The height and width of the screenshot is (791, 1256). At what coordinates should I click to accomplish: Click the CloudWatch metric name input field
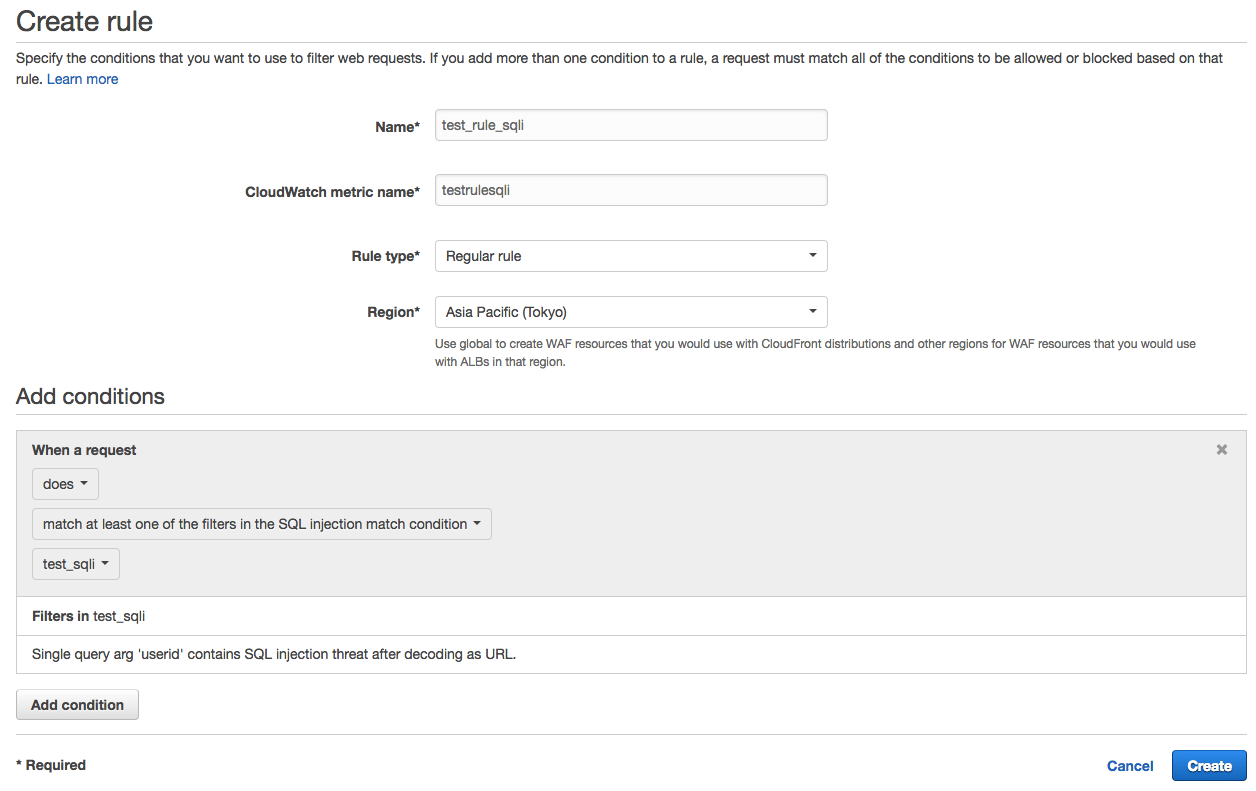(631, 190)
